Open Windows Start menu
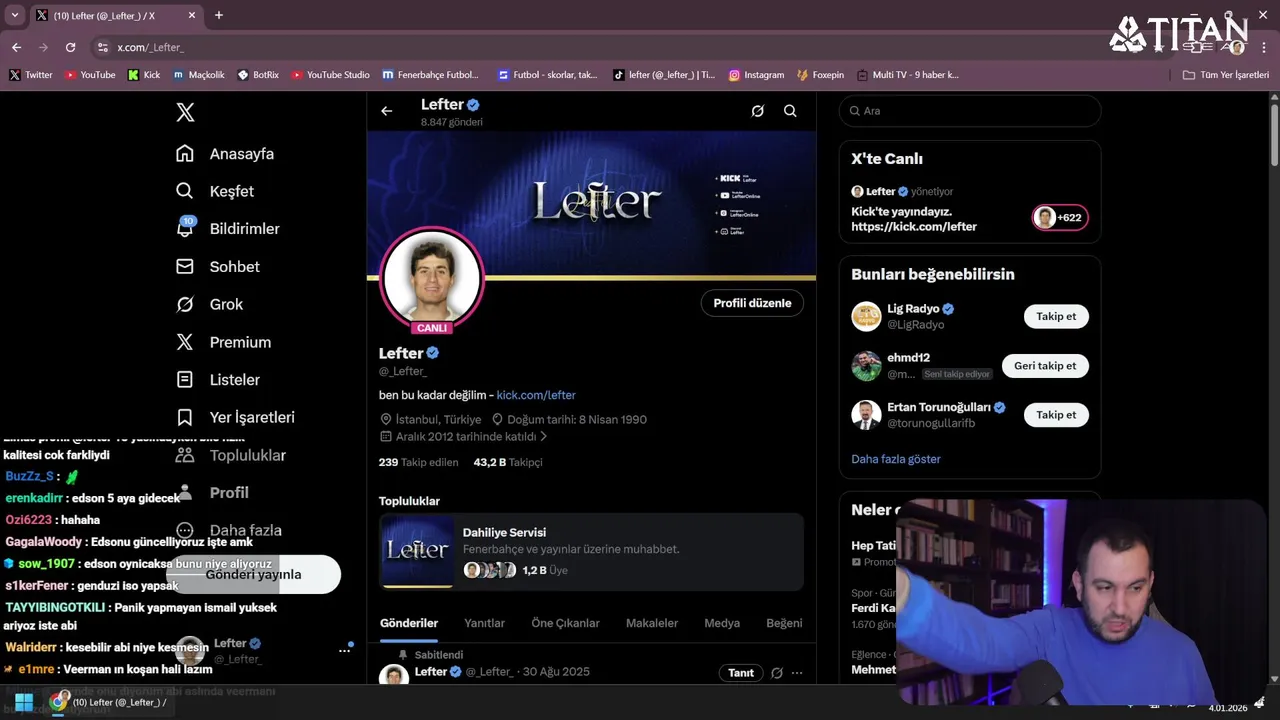Viewport: 1280px width, 720px height. (x=23, y=702)
